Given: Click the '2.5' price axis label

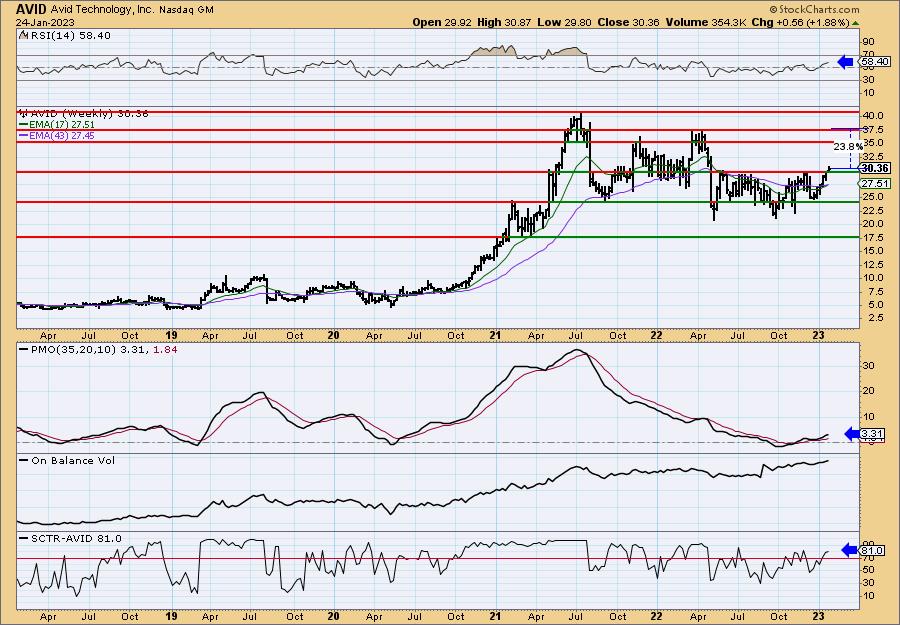Looking at the screenshot, I should click(x=874, y=318).
